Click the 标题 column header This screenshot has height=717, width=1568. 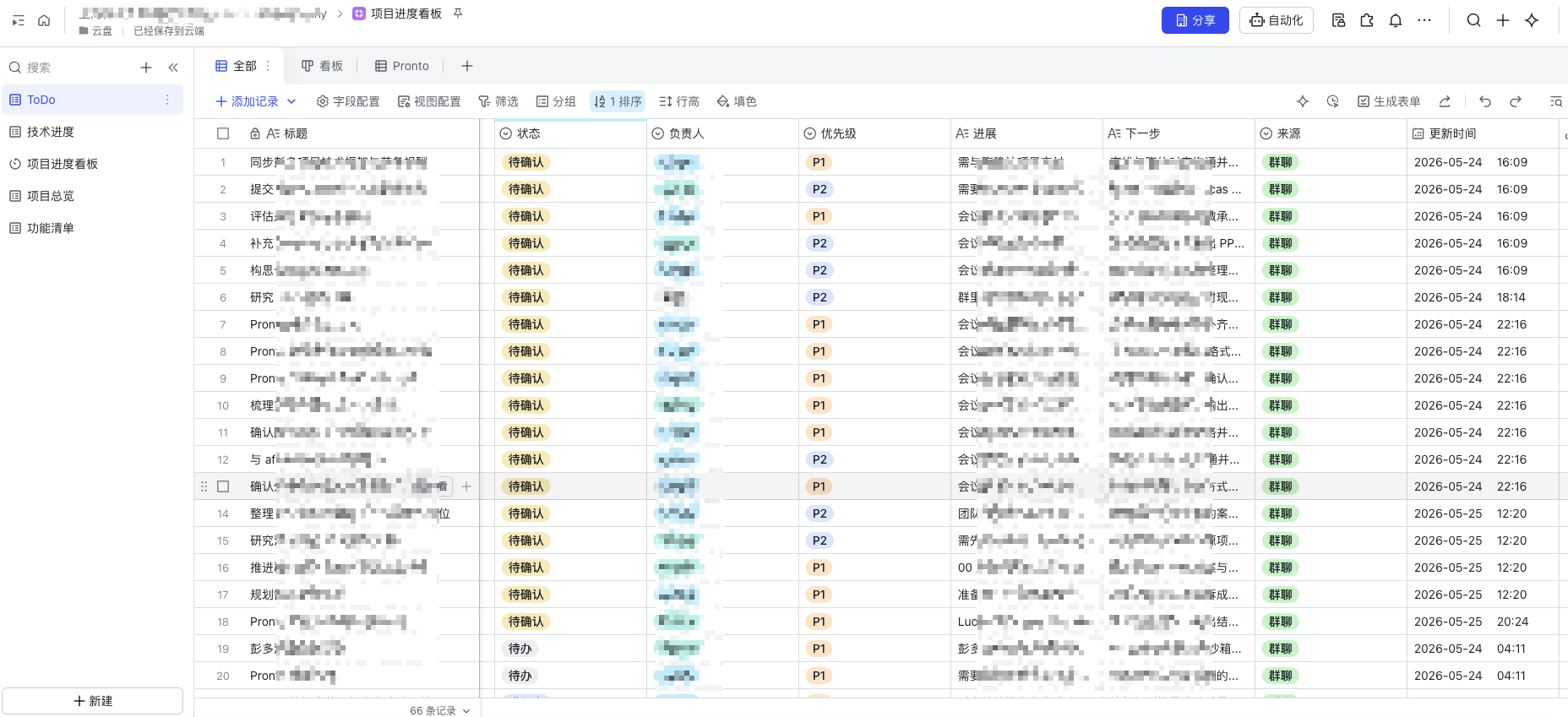tap(363, 133)
